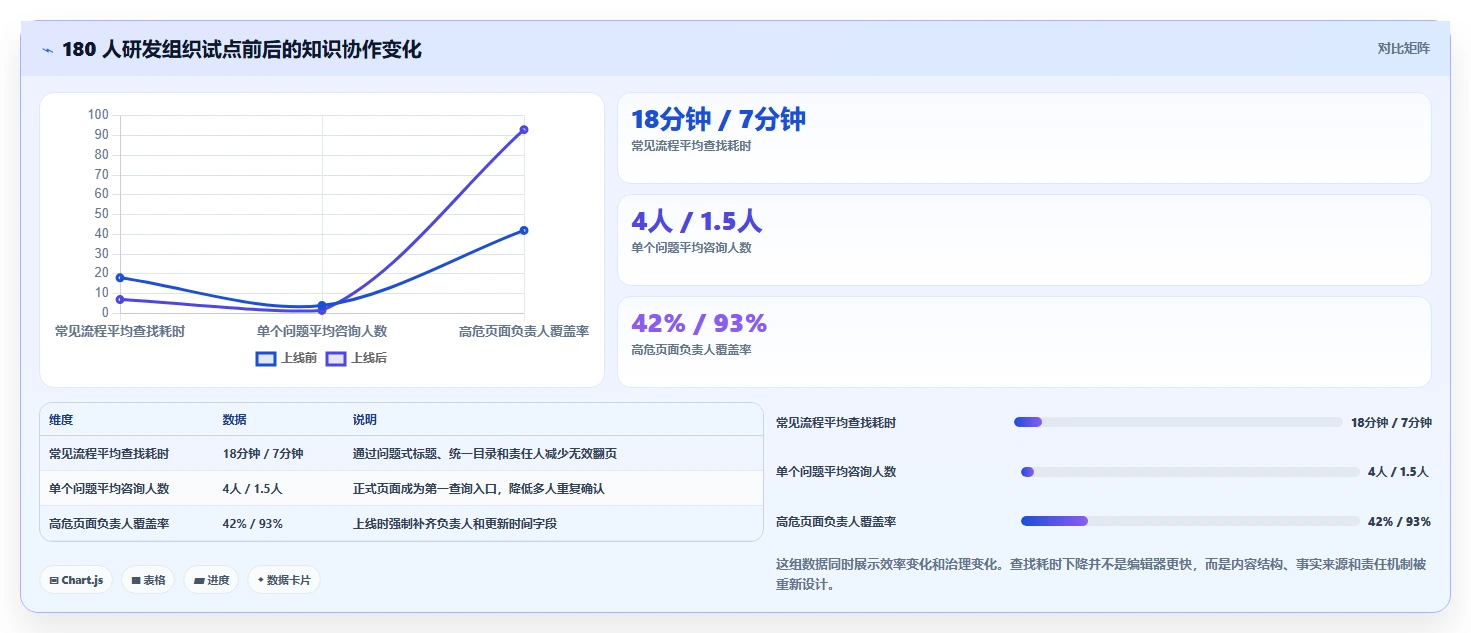Click the description 上线时强制补齐负责人和更新时间字段
The width and height of the screenshot is (1471, 633).
[455, 523]
